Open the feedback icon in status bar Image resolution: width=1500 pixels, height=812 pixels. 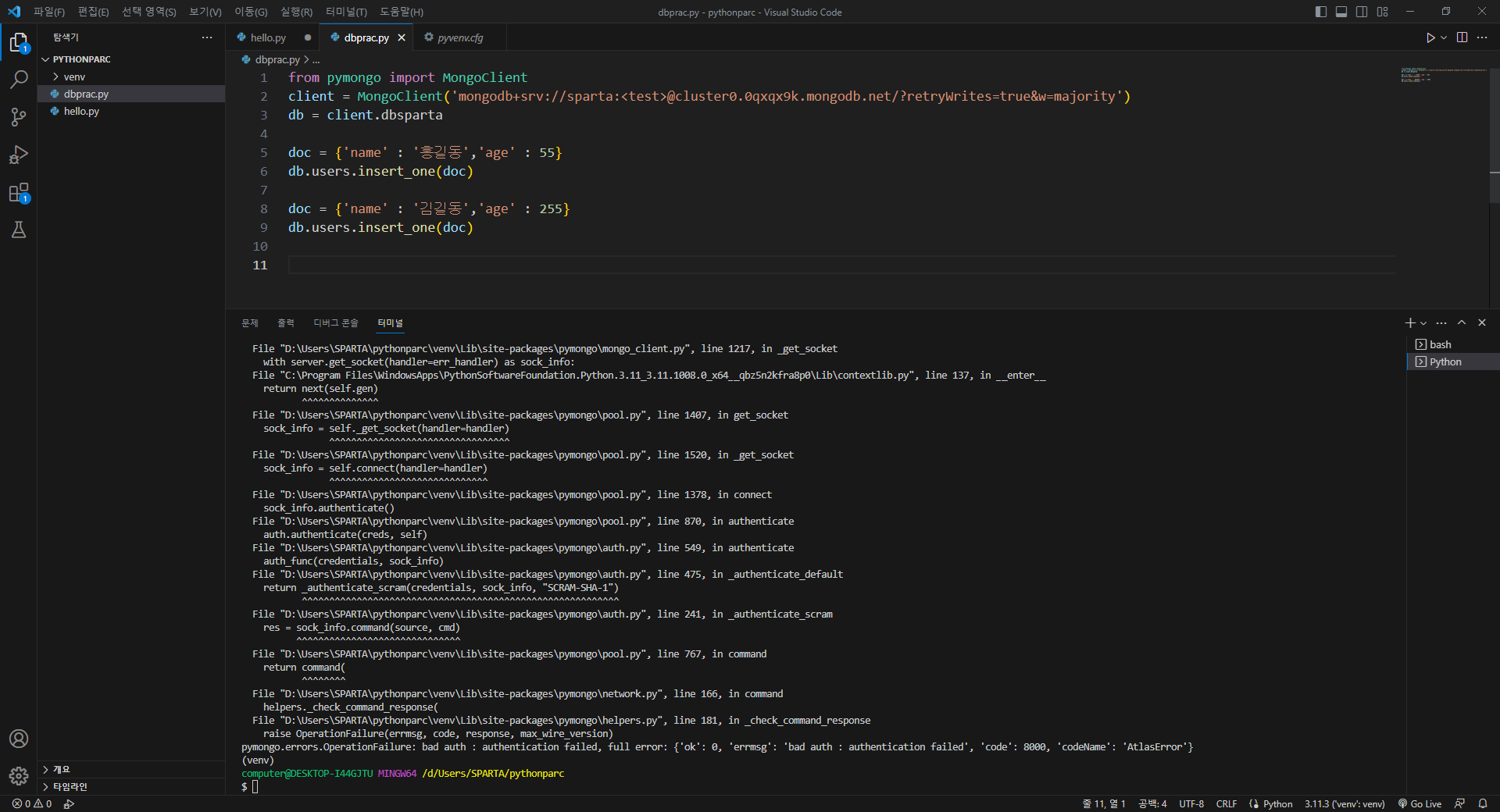[1459, 803]
